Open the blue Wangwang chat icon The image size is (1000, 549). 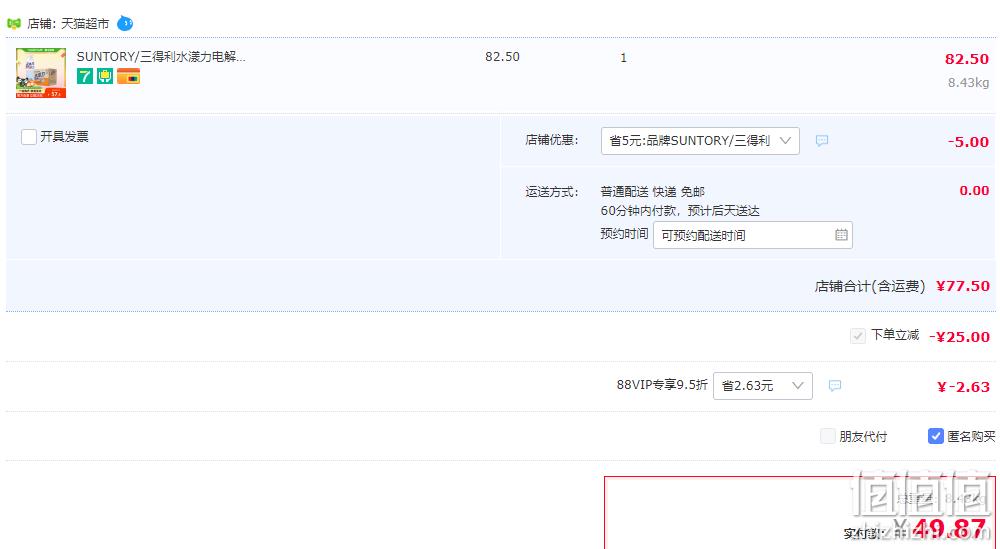(x=125, y=24)
